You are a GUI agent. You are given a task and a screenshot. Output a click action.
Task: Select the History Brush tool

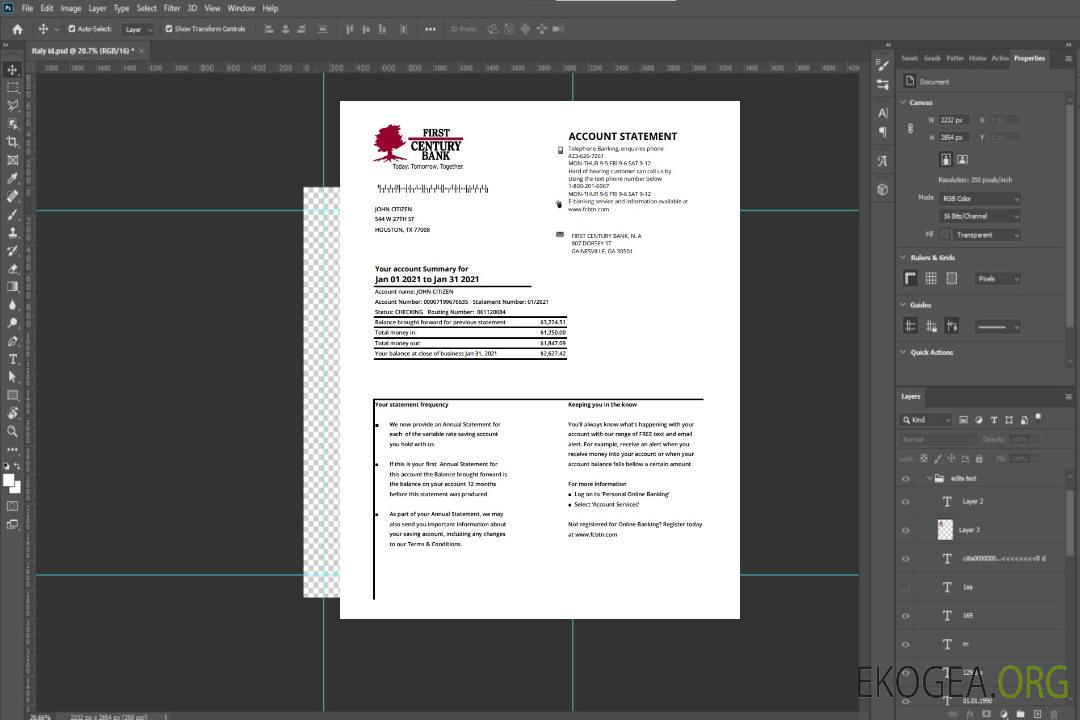12,251
